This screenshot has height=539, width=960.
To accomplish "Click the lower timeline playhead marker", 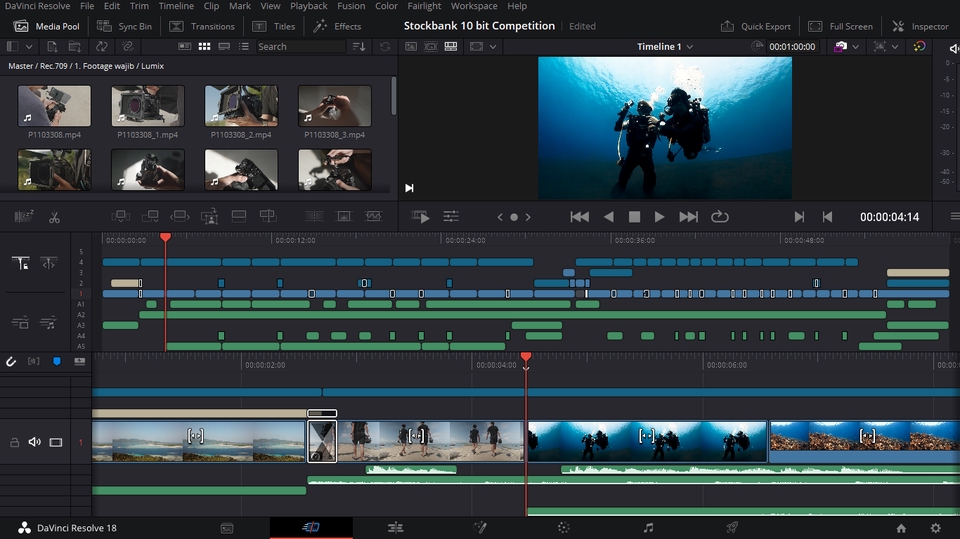I will coord(526,357).
